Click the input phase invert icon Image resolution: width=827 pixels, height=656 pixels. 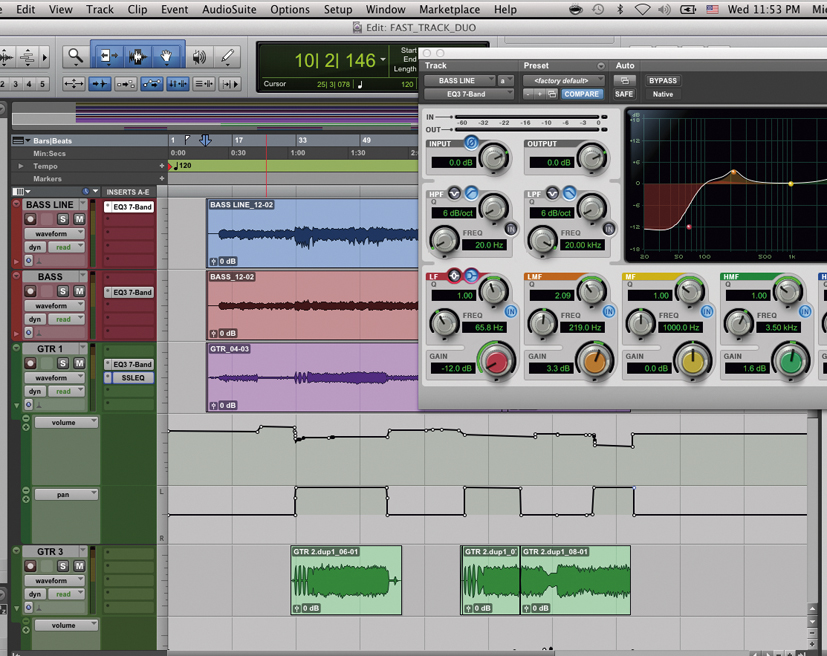[x=471, y=142]
